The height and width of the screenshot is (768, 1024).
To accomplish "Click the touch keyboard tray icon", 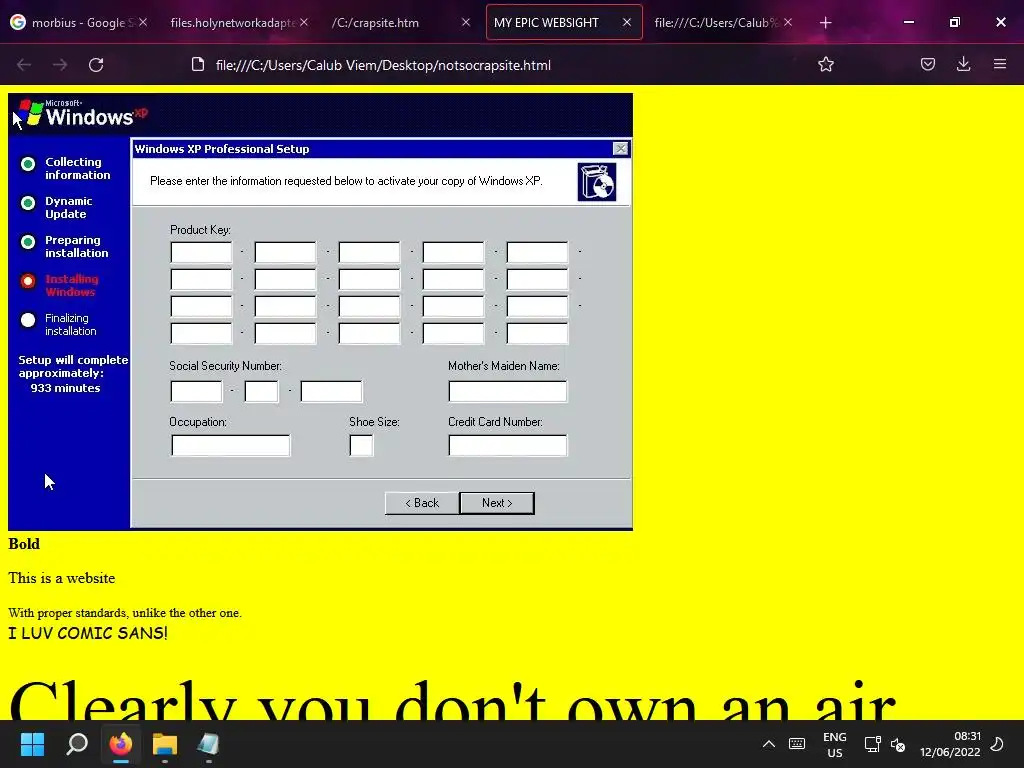I will pos(797,744).
